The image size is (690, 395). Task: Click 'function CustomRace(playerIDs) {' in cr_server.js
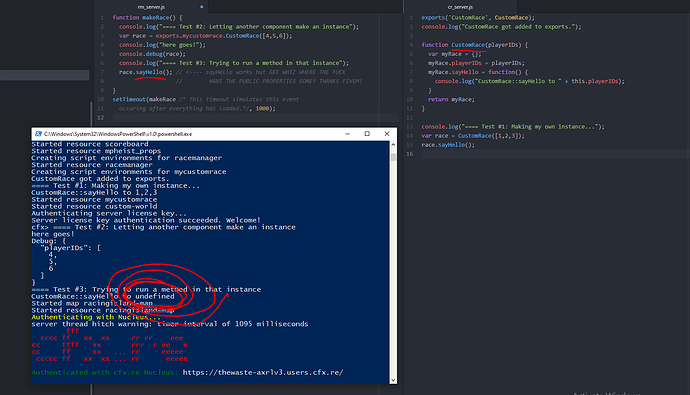click(474, 45)
